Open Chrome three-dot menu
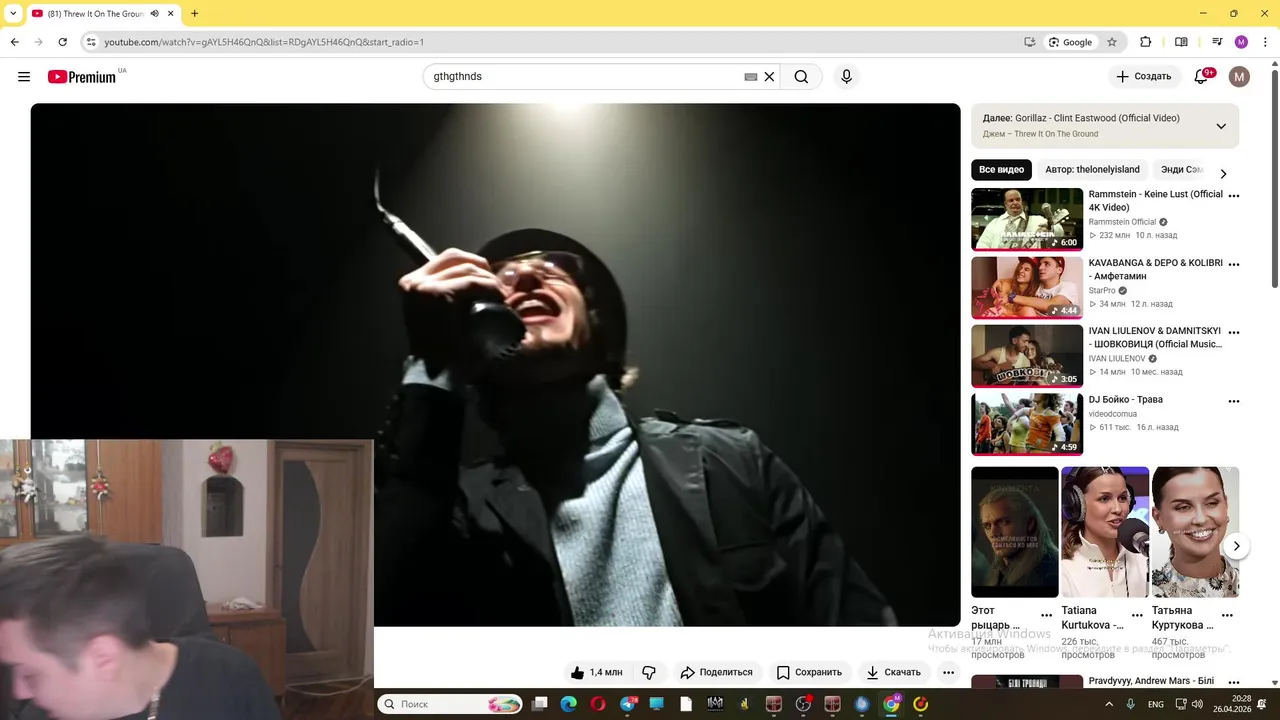Image resolution: width=1280 pixels, height=720 pixels. 1265,42
